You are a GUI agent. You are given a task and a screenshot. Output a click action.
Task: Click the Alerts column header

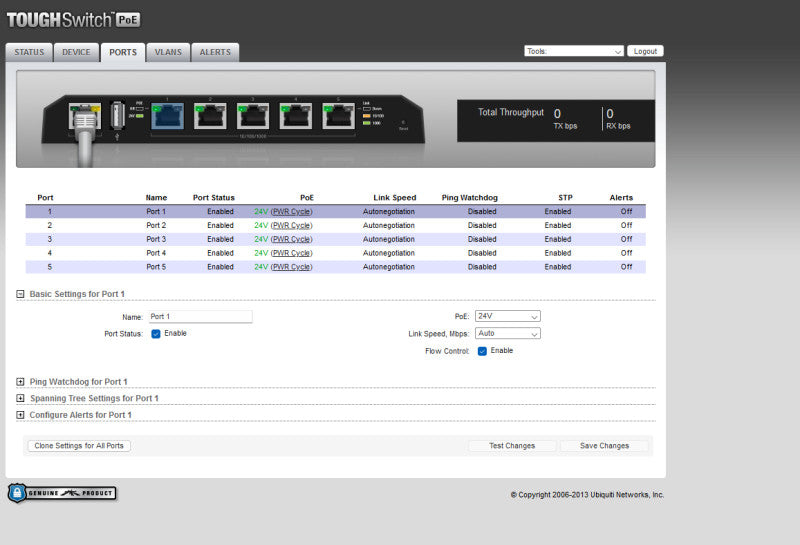point(621,197)
